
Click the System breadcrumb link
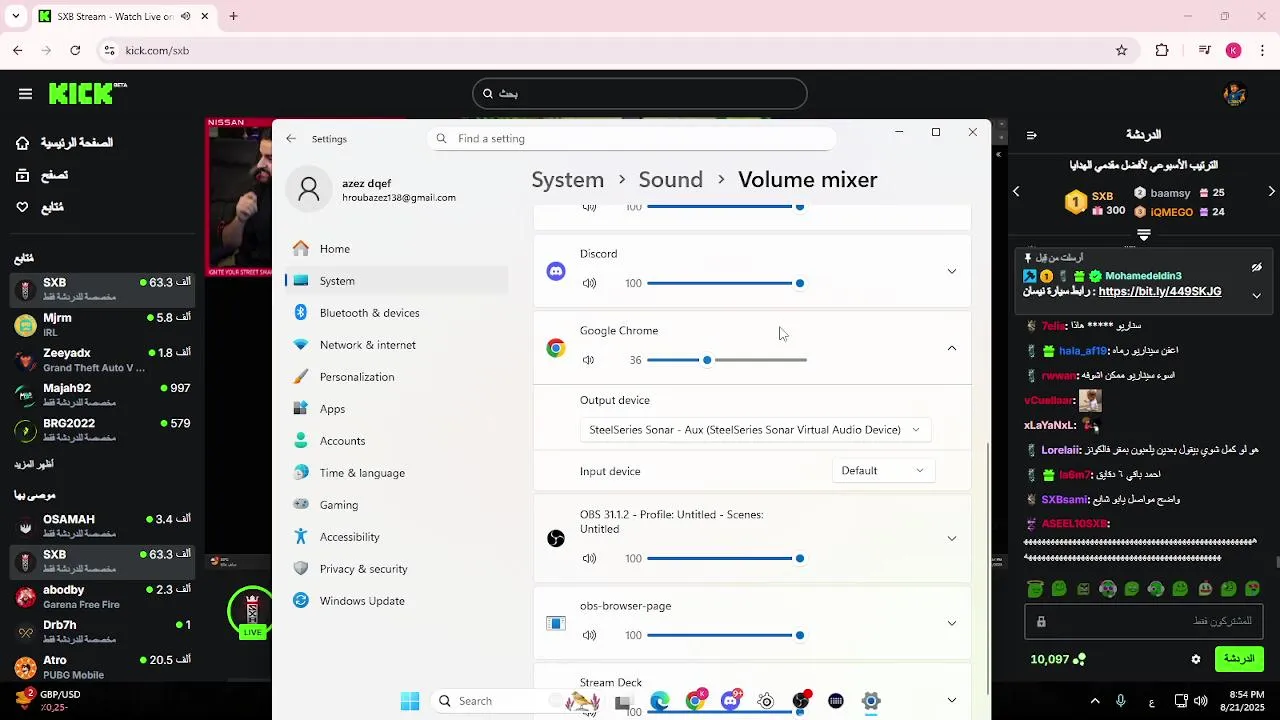tap(568, 180)
